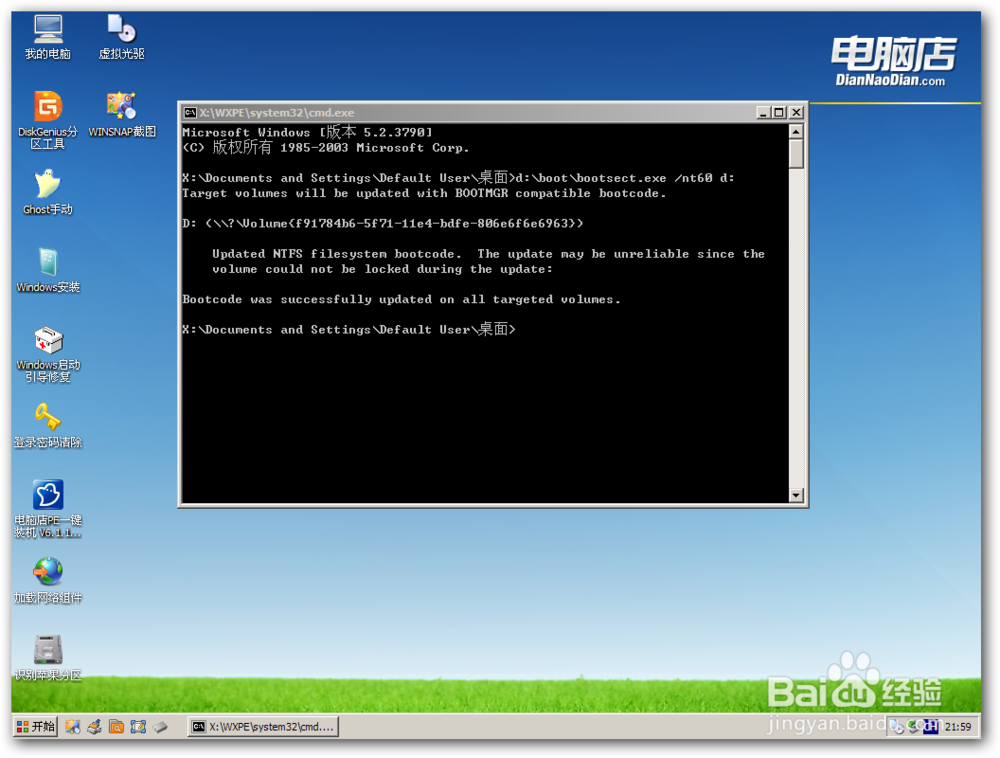Click the cmd window title bar icon

(x=190, y=113)
